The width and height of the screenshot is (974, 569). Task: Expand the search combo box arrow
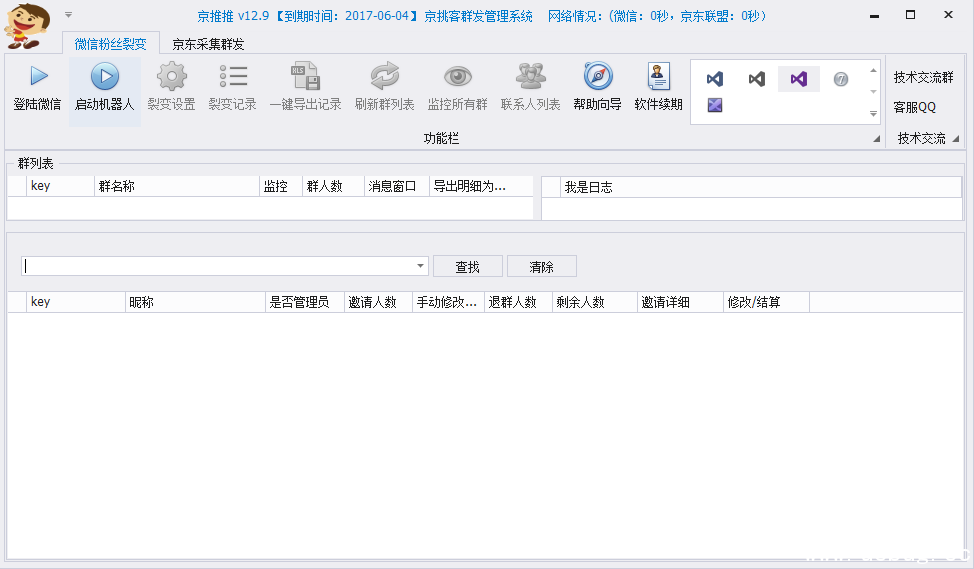click(x=421, y=266)
